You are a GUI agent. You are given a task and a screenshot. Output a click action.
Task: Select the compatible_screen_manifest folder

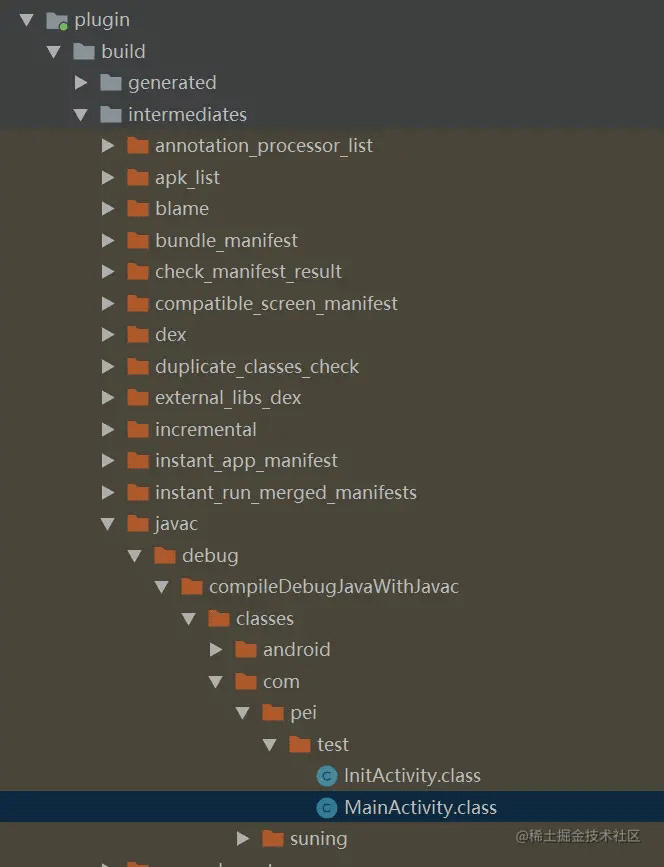pos(276,304)
